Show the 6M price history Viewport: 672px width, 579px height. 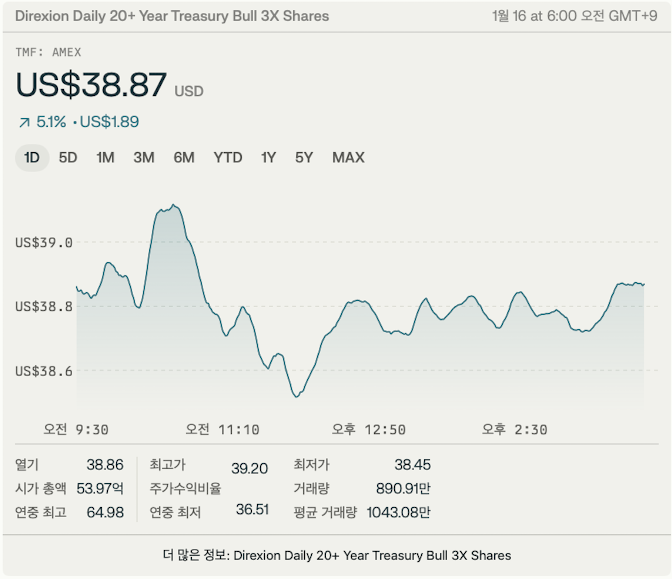coord(184,158)
